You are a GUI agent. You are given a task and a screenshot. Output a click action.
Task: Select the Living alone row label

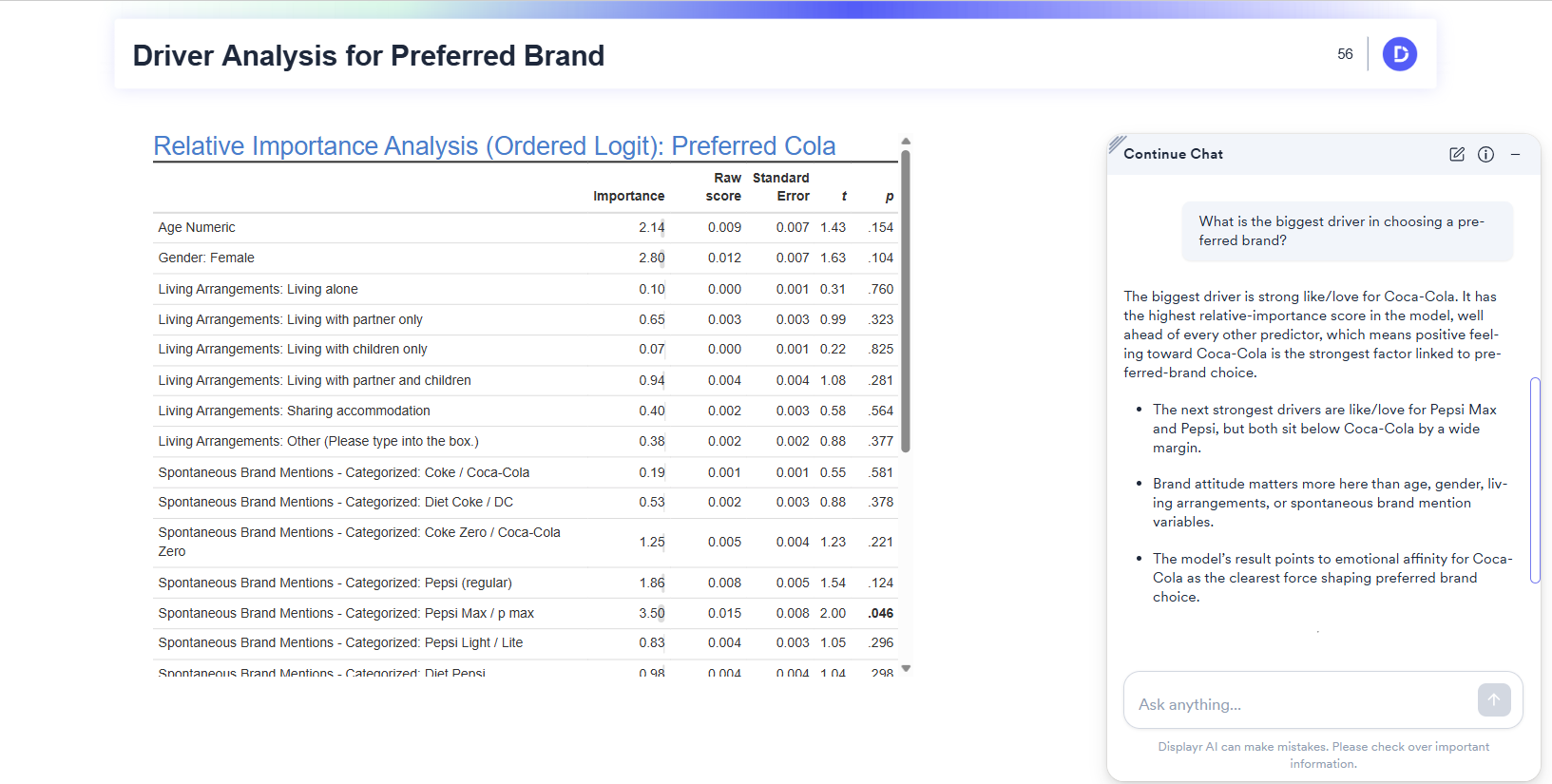coord(258,289)
